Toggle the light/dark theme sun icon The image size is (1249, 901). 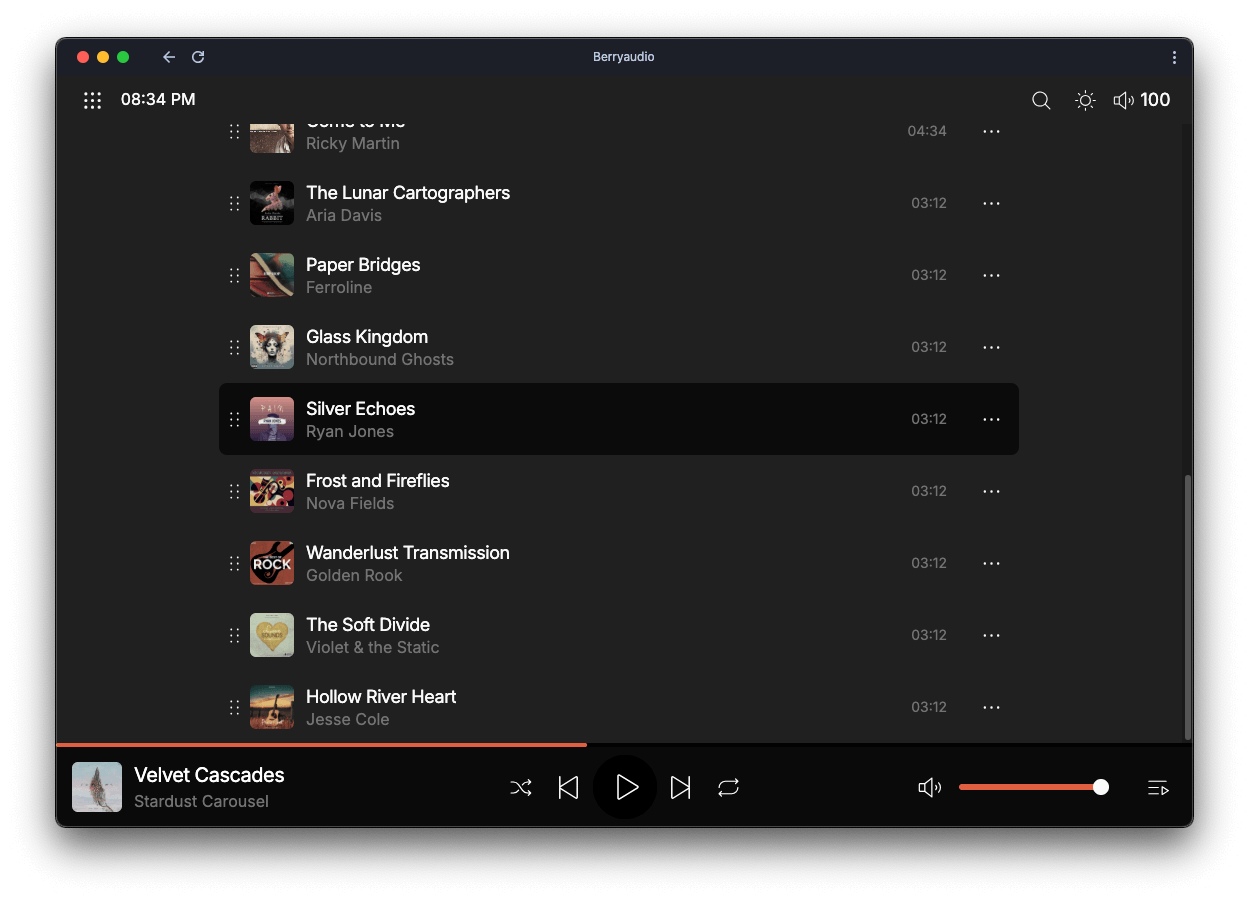[1085, 100]
